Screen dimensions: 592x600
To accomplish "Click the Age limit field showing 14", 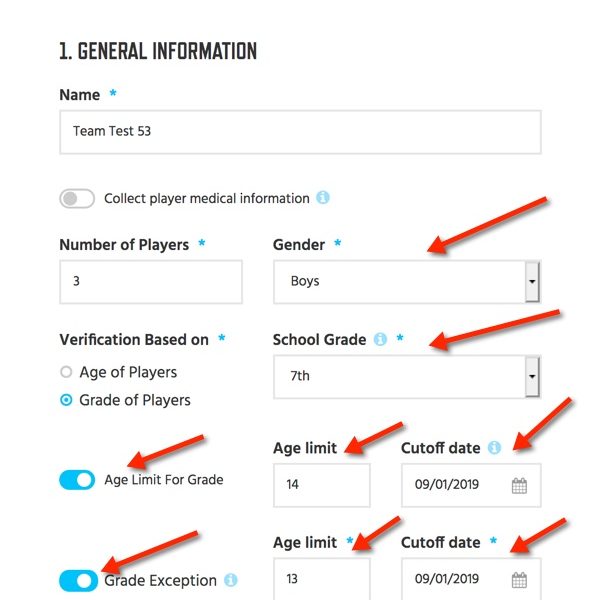I will point(321,485).
